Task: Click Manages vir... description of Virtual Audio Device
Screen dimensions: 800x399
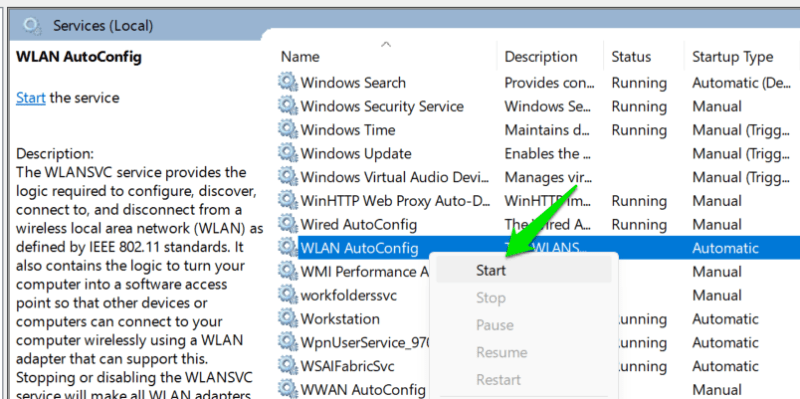Action: (548, 177)
